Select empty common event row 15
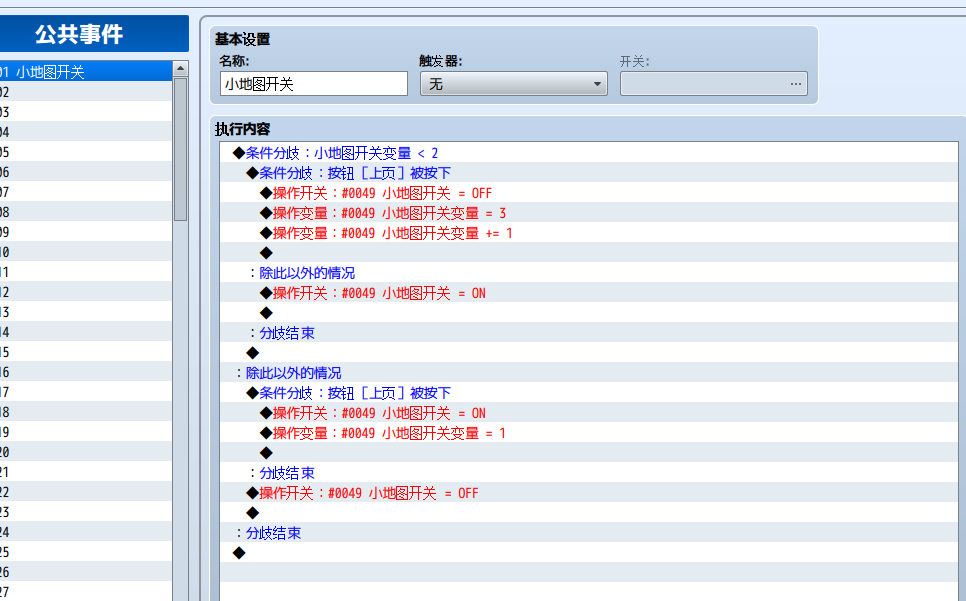966x601 pixels. click(x=86, y=352)
